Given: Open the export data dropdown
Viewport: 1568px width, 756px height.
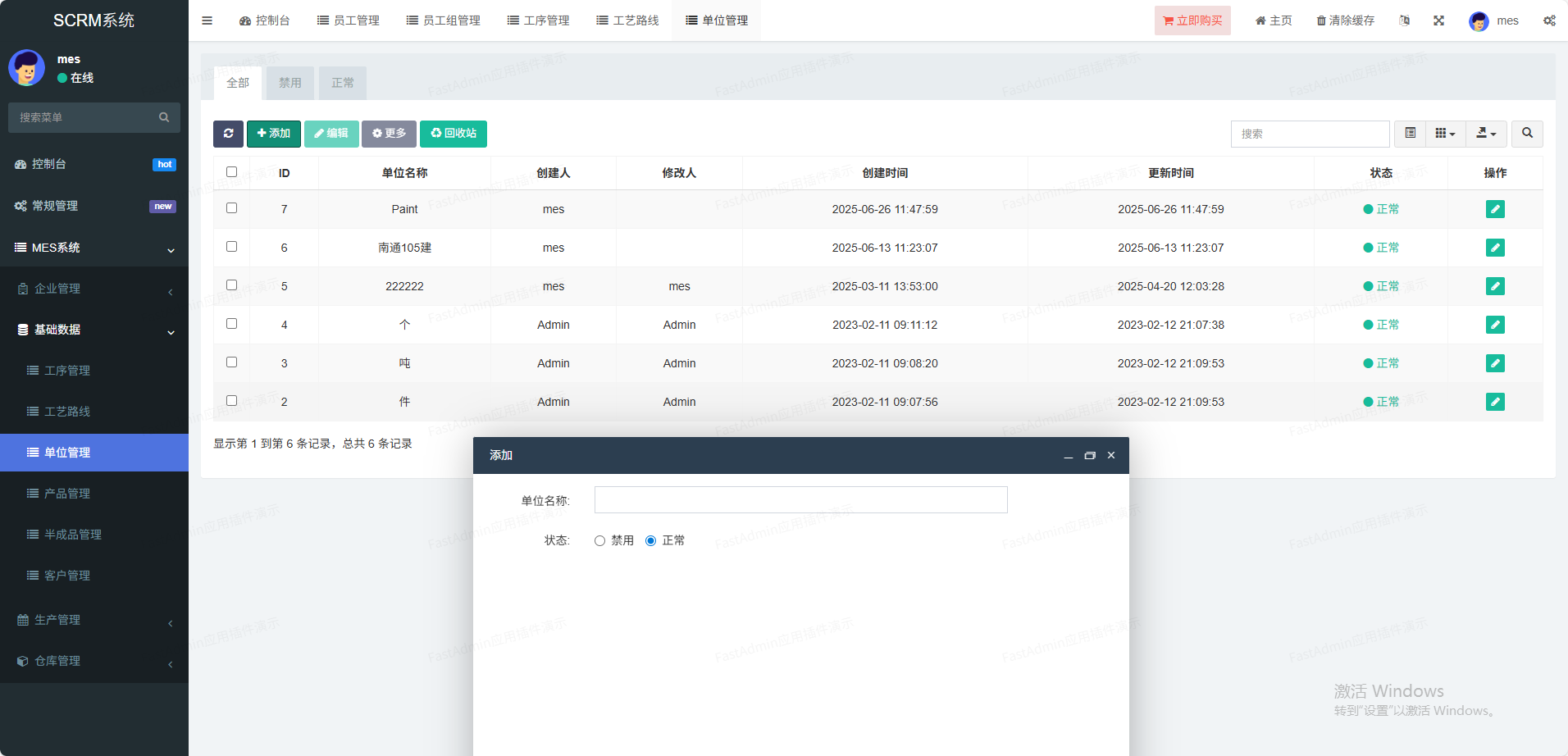Looking at the screenshot, I should (x=1485, y=134).
